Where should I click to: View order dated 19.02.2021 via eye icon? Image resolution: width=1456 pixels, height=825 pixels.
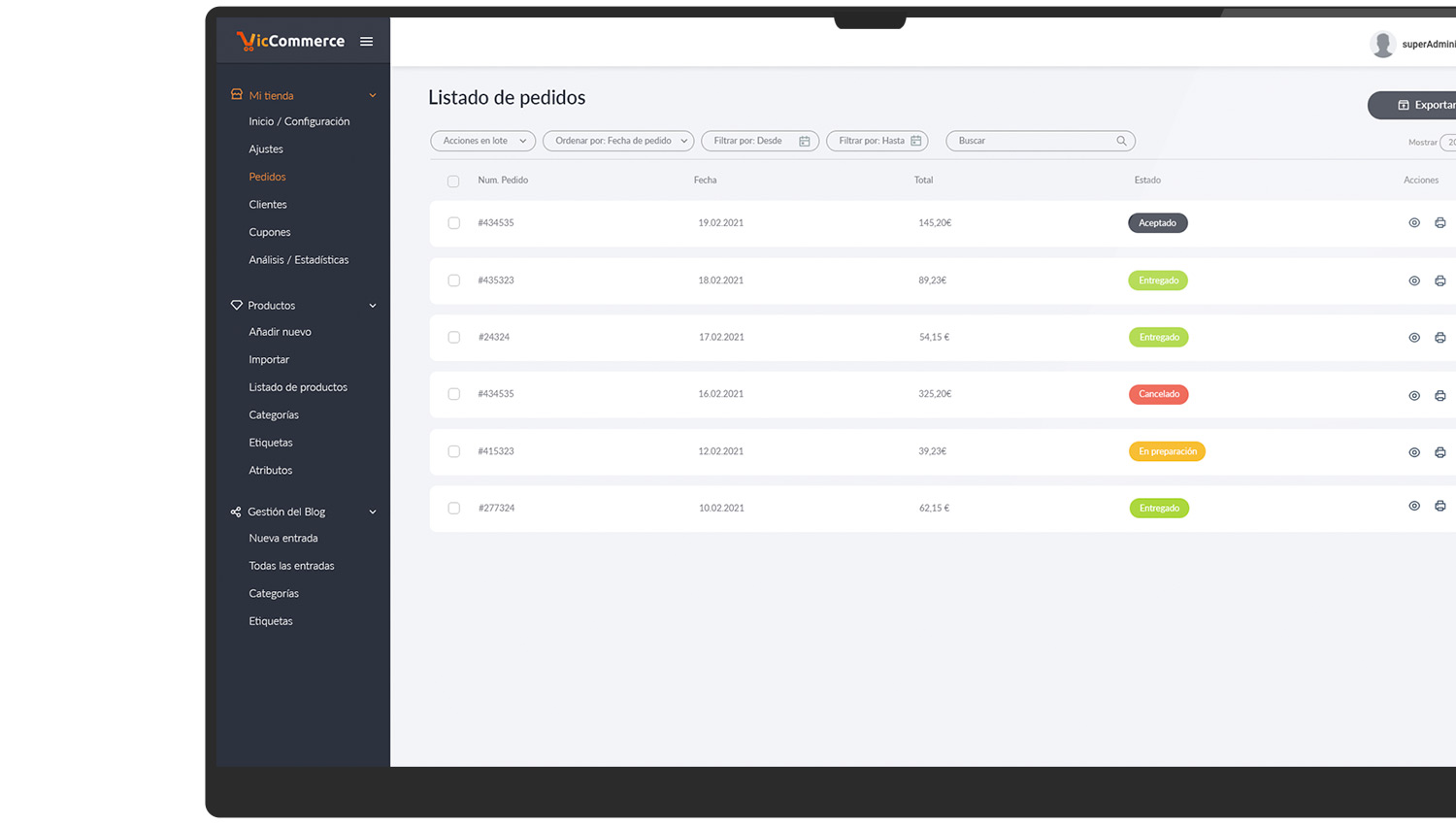point(1414,223)
